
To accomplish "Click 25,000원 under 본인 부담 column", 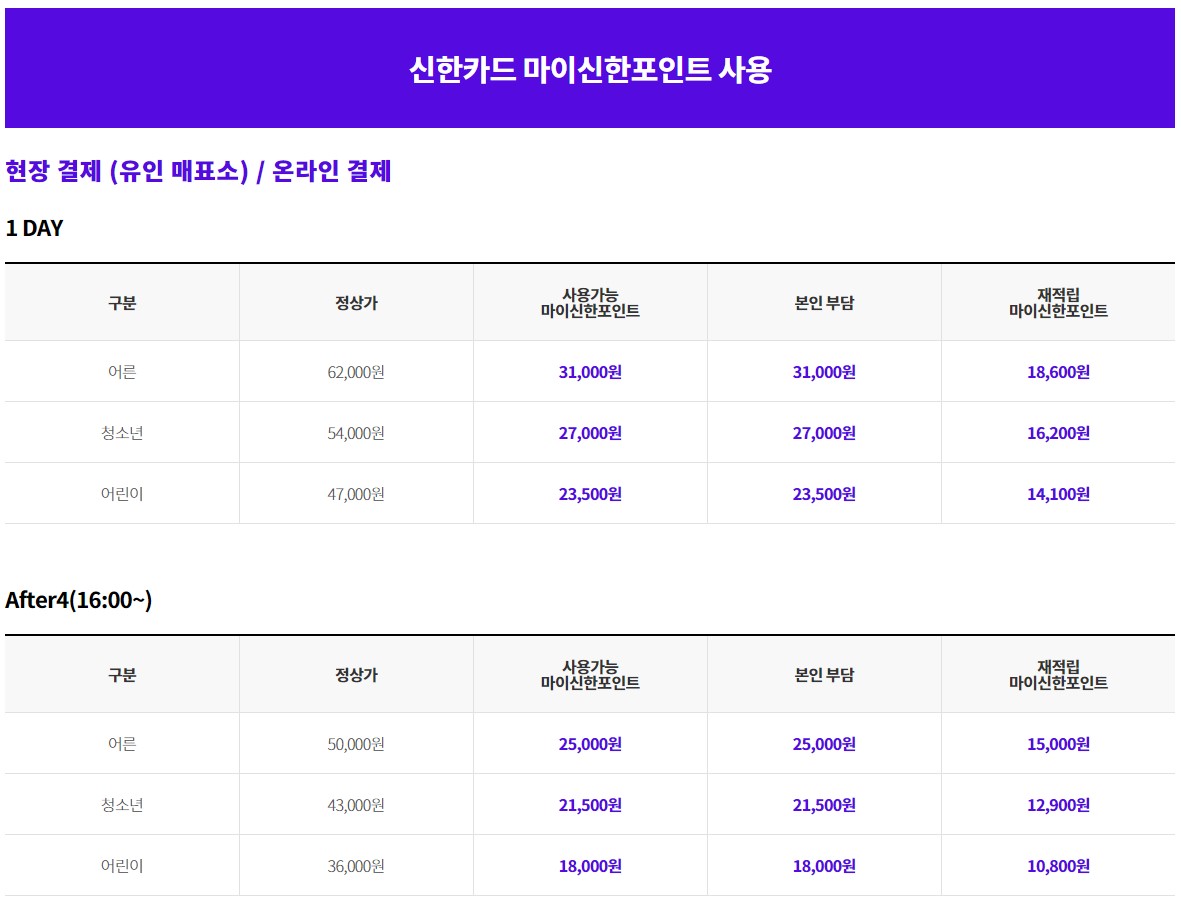I will point(824,744).
